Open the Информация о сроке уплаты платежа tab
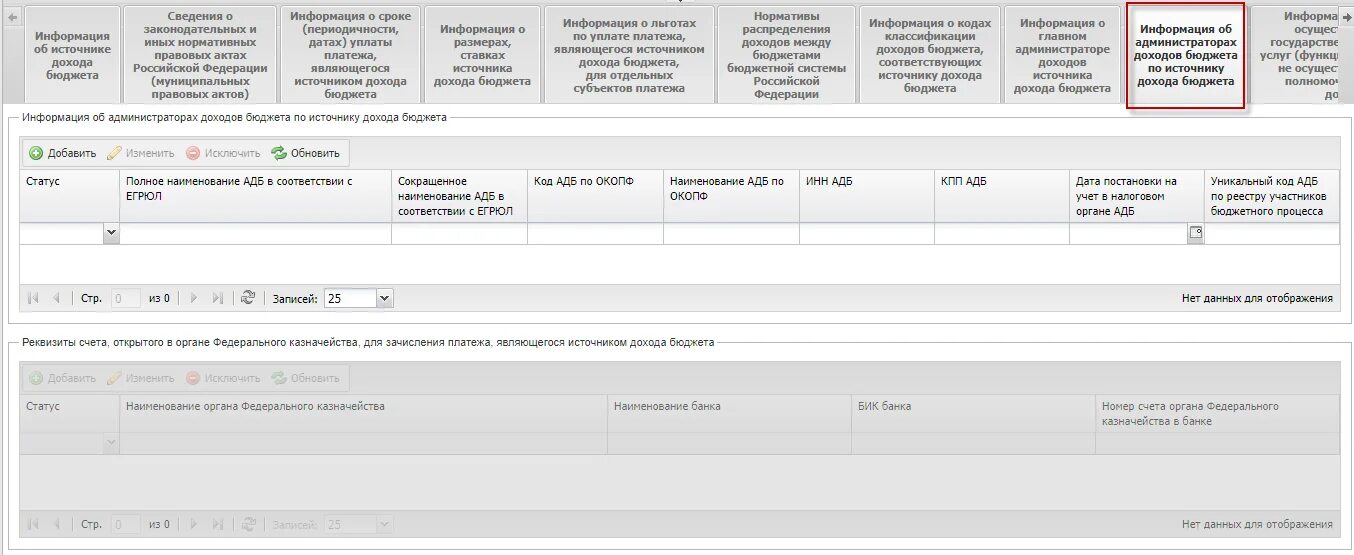This screenshot has height=555, width=1354. pyautogui.click(x=351, y=55)
